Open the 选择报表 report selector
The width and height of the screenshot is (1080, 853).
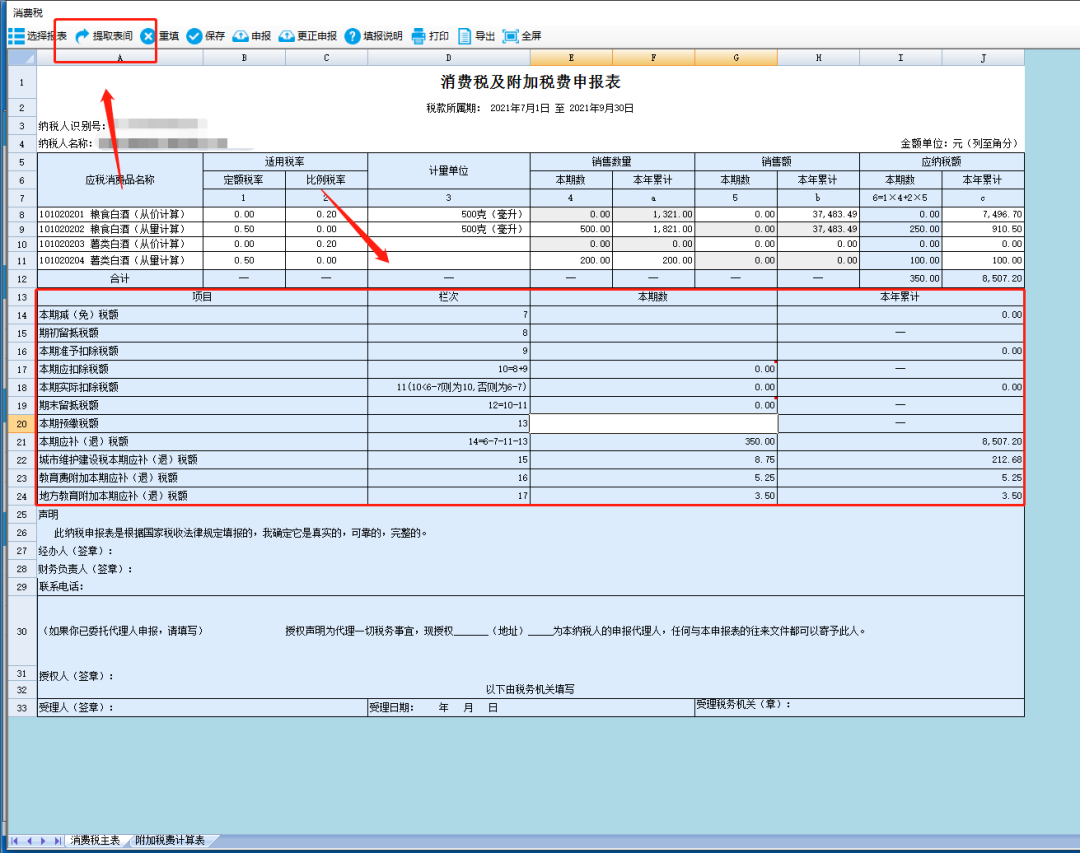[x=38, y=36]
